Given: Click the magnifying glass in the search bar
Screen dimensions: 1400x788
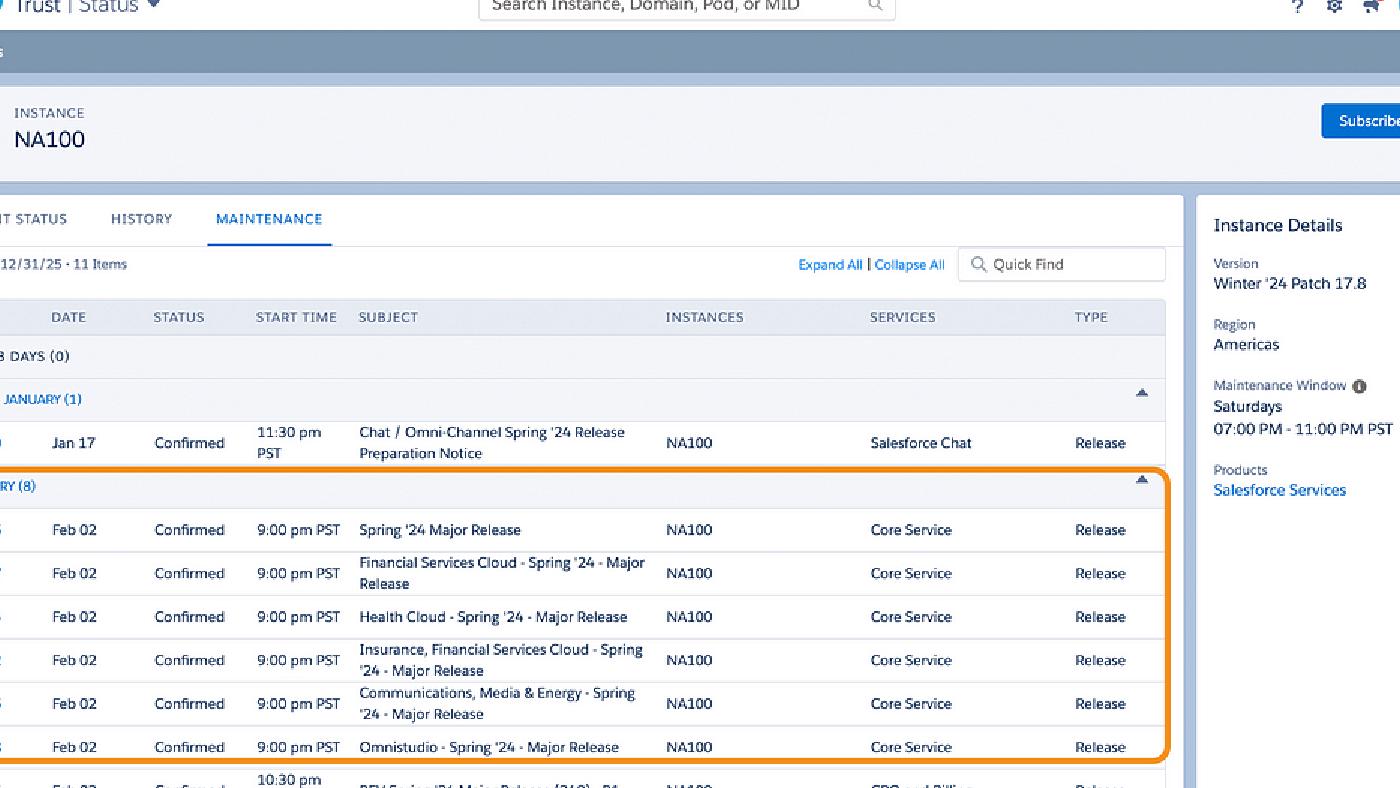Looking at the screenshot, I should point(874,5).
